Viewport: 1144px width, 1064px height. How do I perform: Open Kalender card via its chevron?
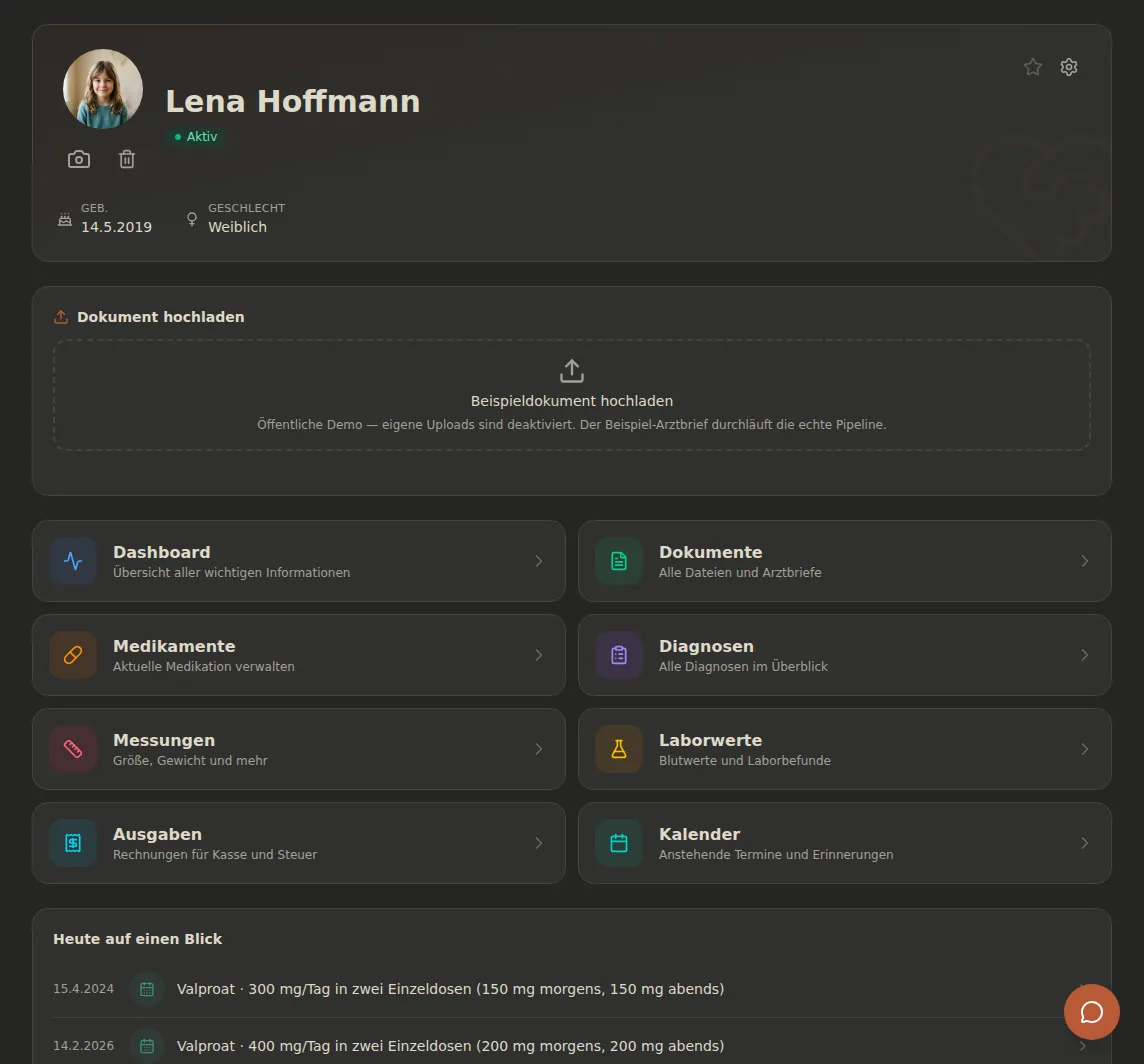click(1084, 844)
